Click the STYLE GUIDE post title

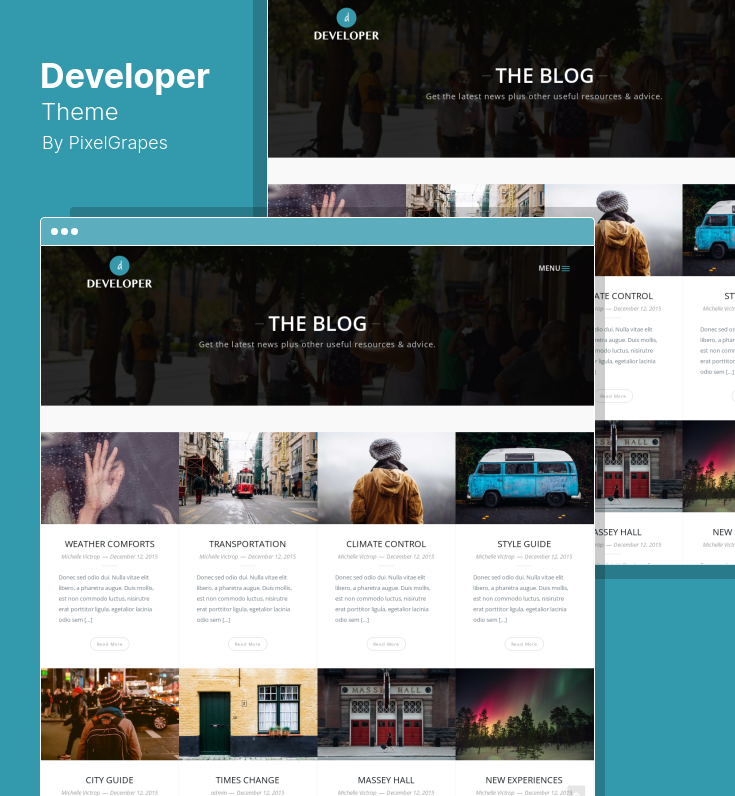pyautogui.click(x=524, y=544)
